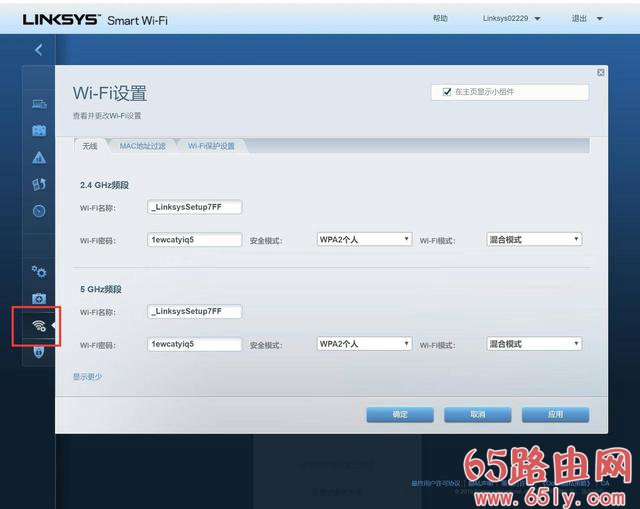Switch to the Wi-Fi保护设置 tab
This screenshot has width=640, height=509.
click(x=211, y=146)
